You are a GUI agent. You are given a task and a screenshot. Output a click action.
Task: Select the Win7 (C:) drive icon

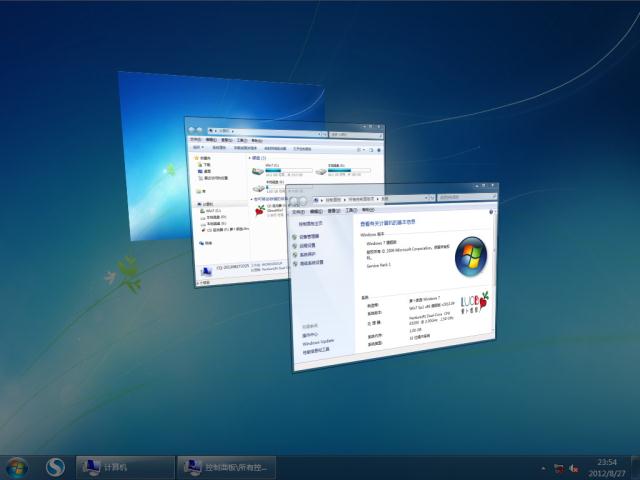258,171
